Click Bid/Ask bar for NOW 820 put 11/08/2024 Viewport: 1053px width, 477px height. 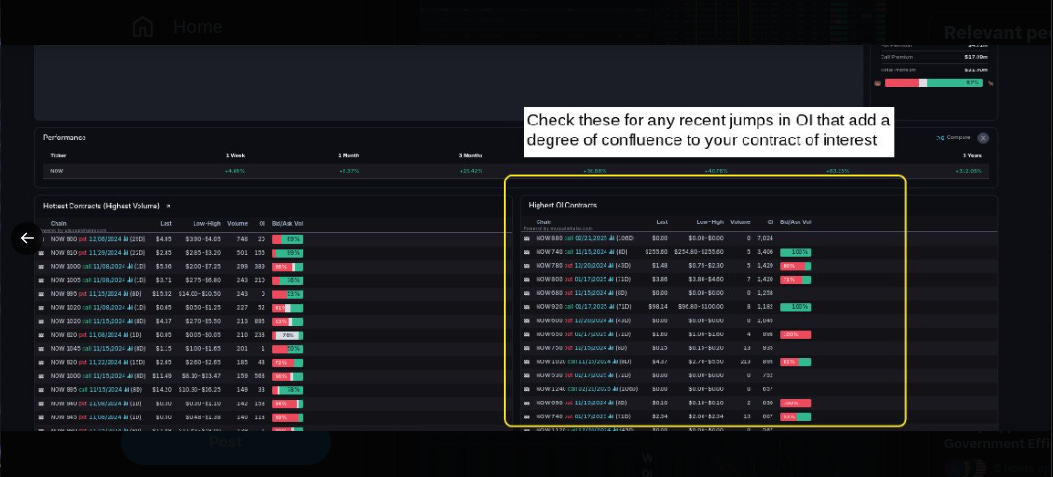point(287,335)
